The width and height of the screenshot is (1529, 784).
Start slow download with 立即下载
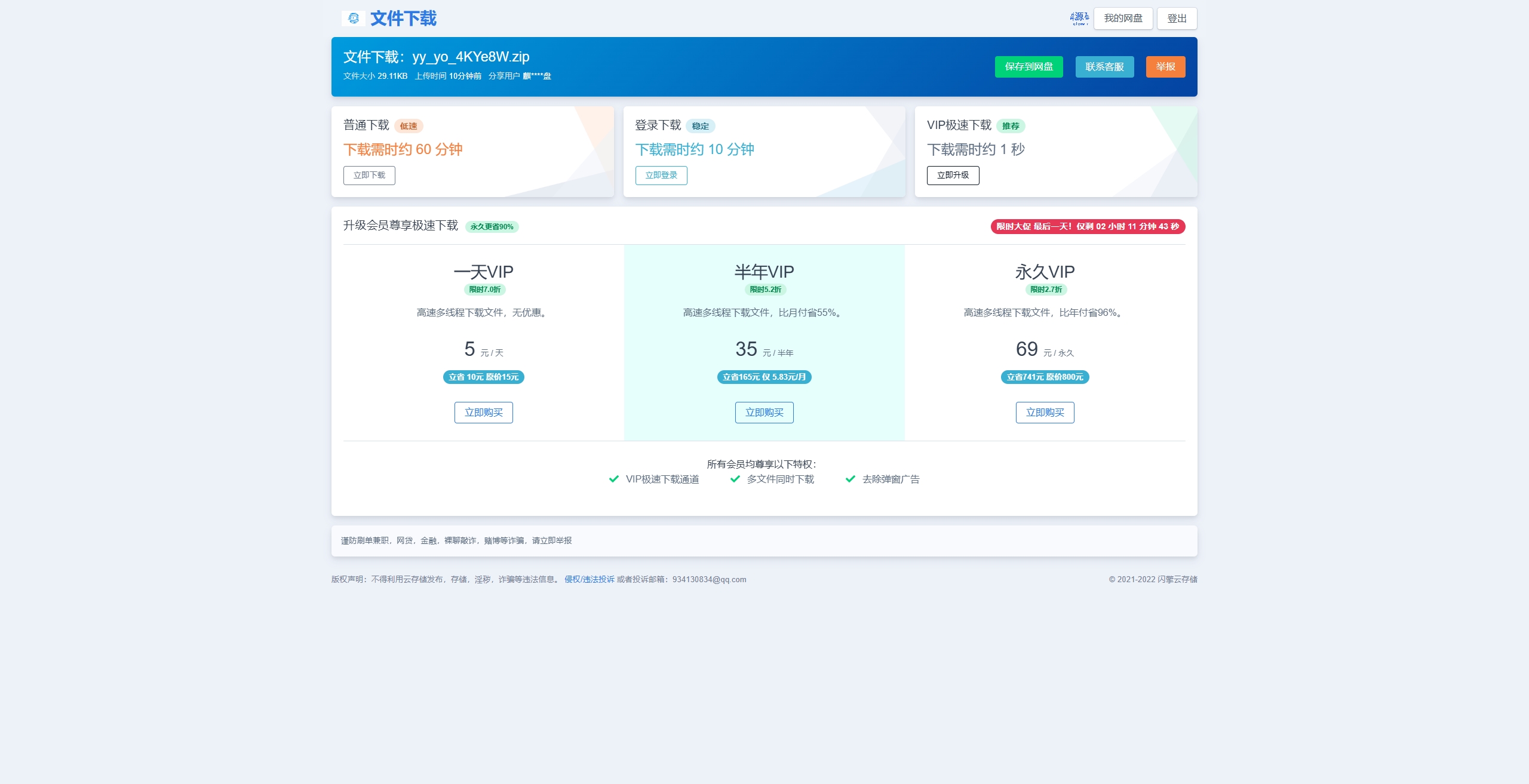[x=369, y=176]
